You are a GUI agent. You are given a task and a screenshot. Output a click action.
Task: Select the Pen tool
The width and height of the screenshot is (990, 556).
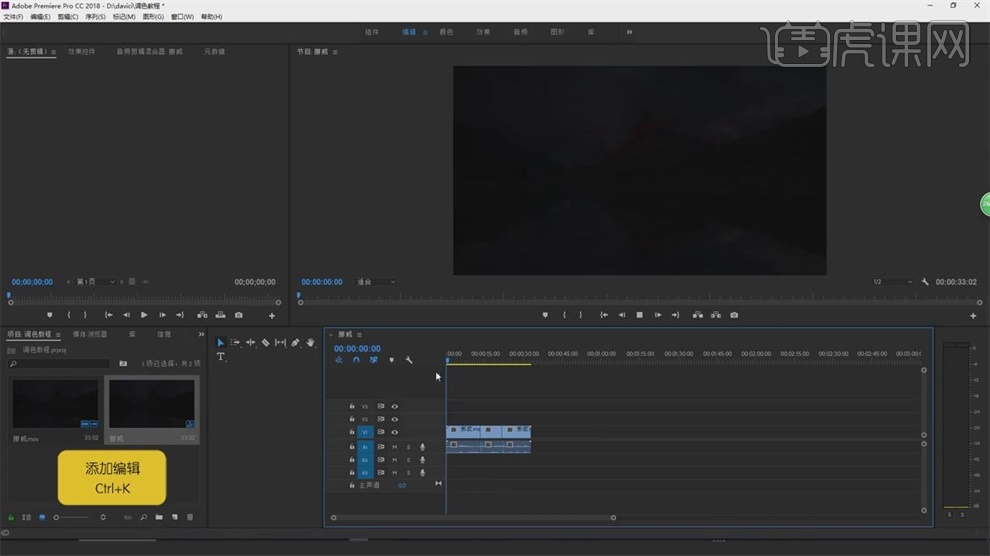296,343
